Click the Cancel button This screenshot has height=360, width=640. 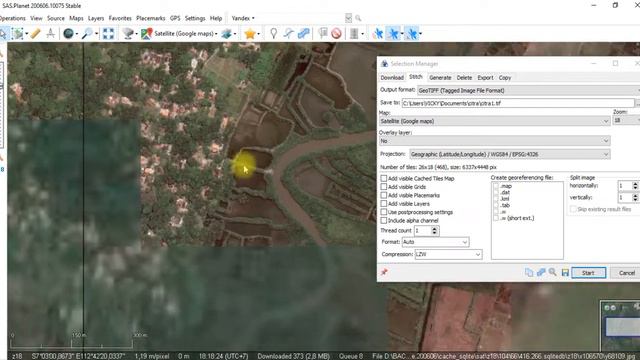(627, 273)
